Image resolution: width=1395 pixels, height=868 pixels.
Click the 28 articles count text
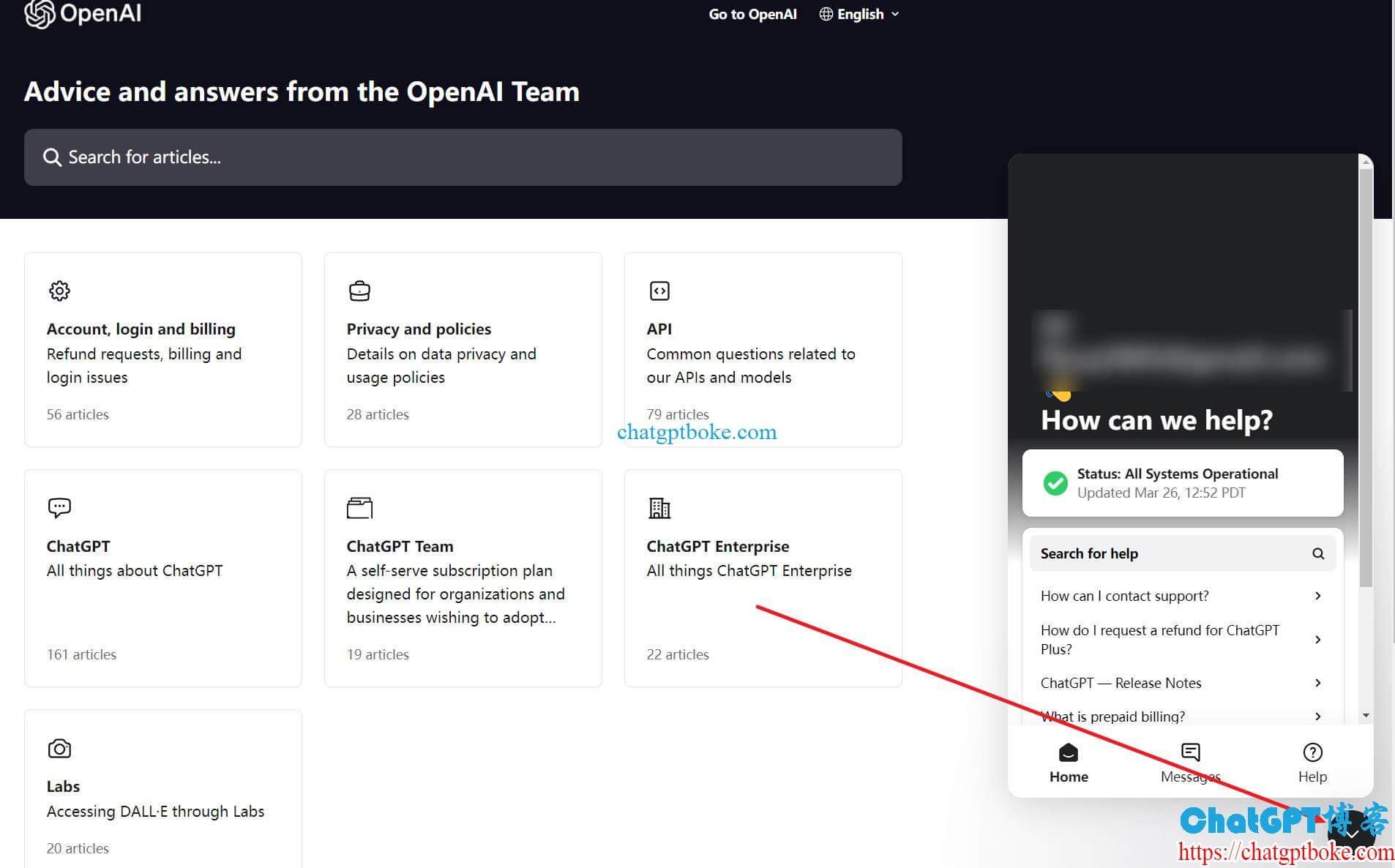[378, 414]
